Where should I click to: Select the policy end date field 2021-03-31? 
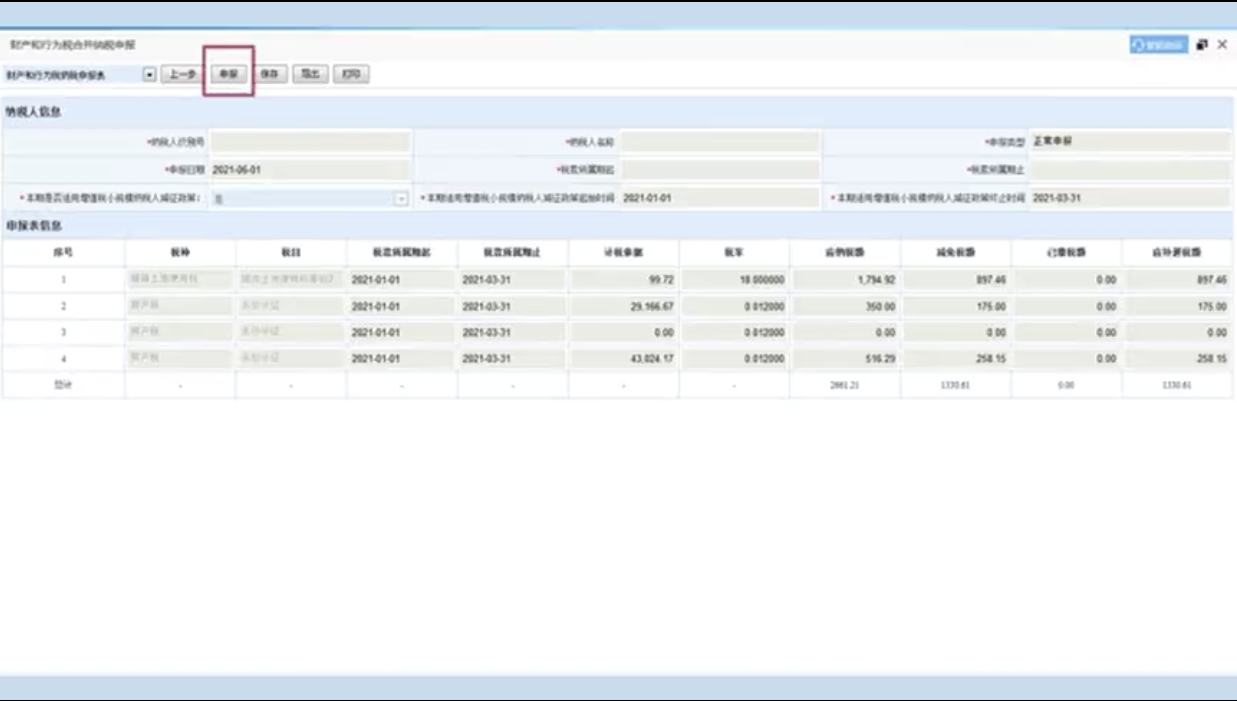1131,198
